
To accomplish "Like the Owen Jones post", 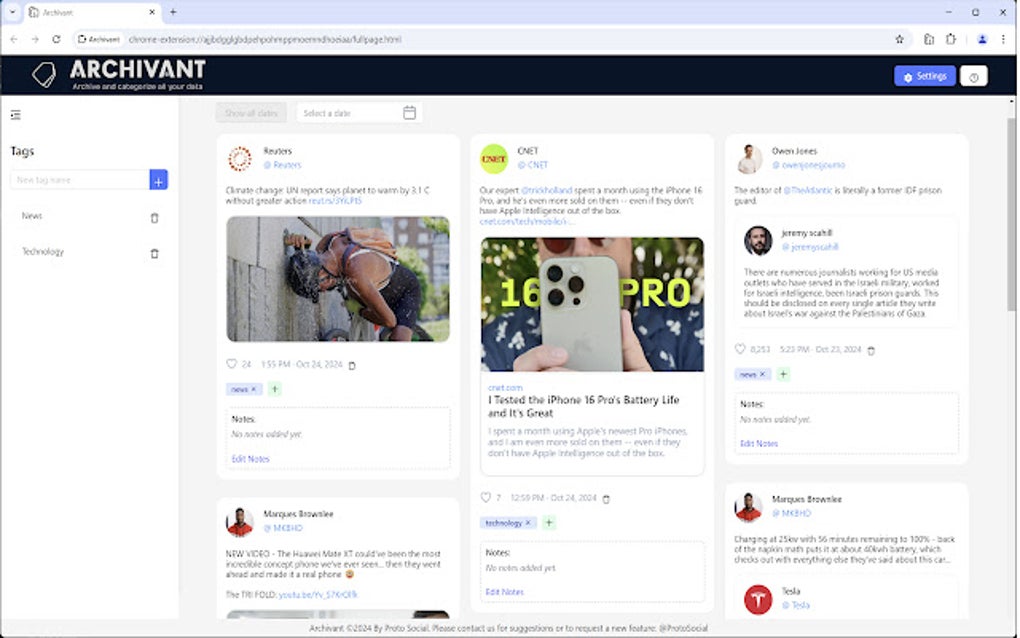I will pos(740,349).
